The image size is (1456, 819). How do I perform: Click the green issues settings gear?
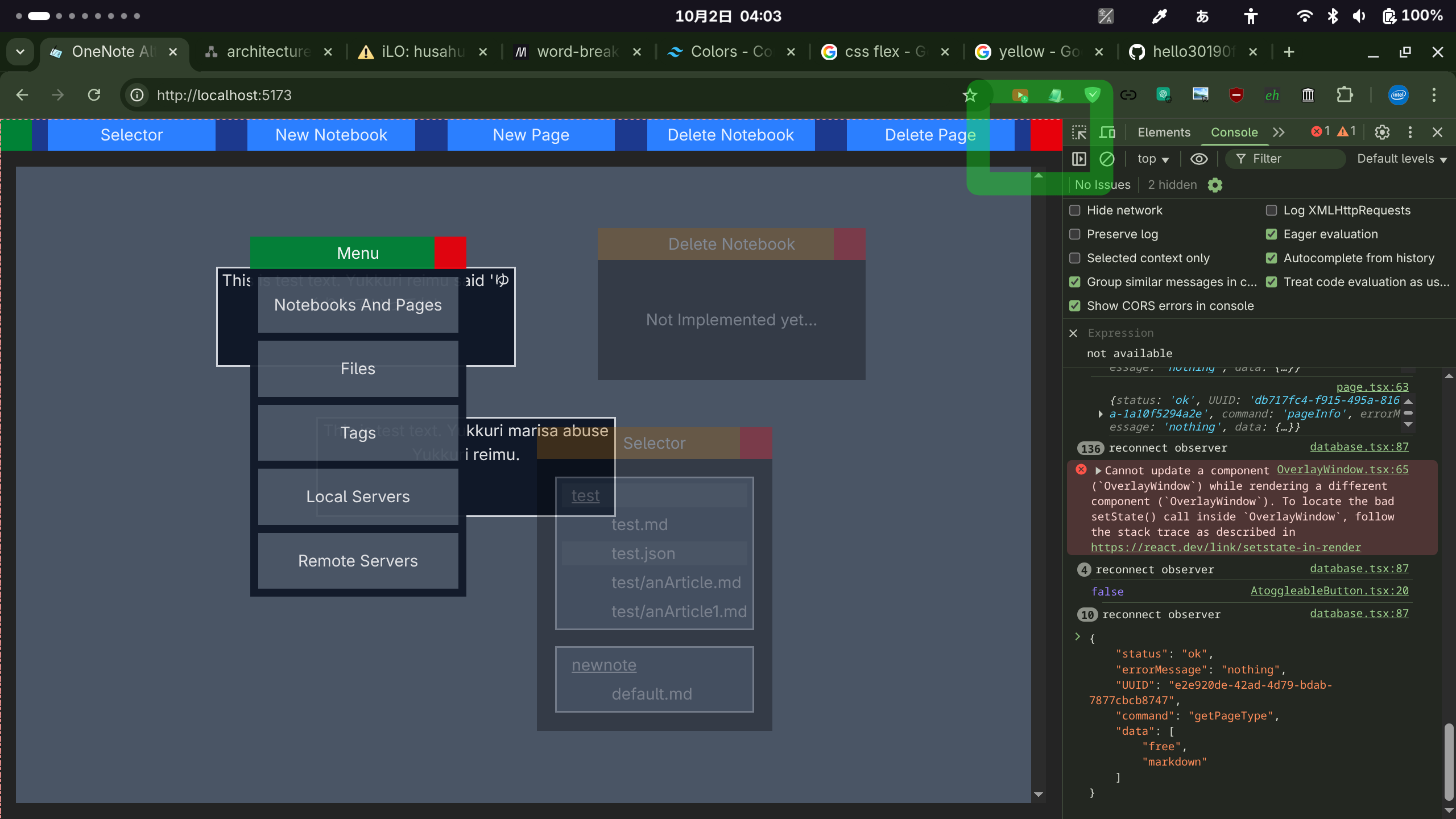click(1215, 185)
